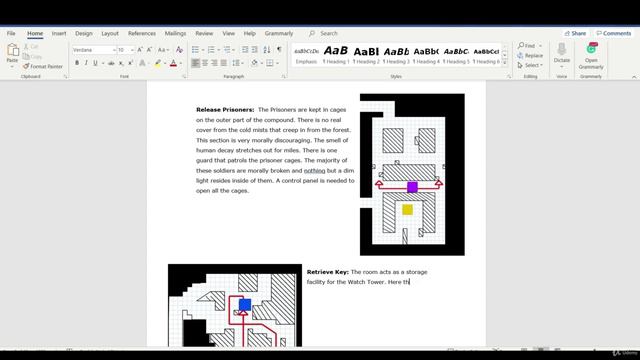Open the Comments button
Screen dimensions: 640x360
click(x=613, y=33)
